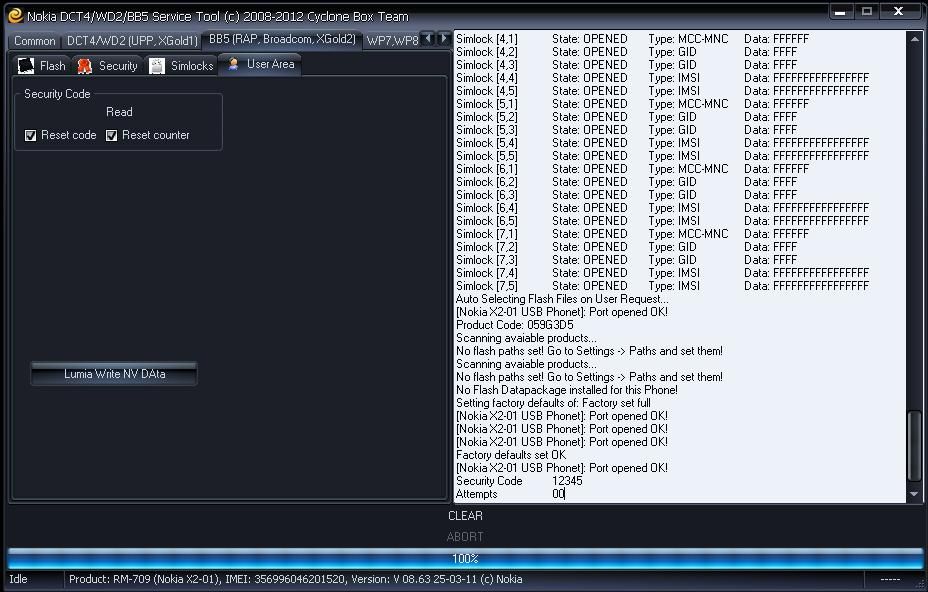Image resolution: width=928 pixels, height=592 pixels.
Task: Click the User Area person icon
Action: point(234,64)
